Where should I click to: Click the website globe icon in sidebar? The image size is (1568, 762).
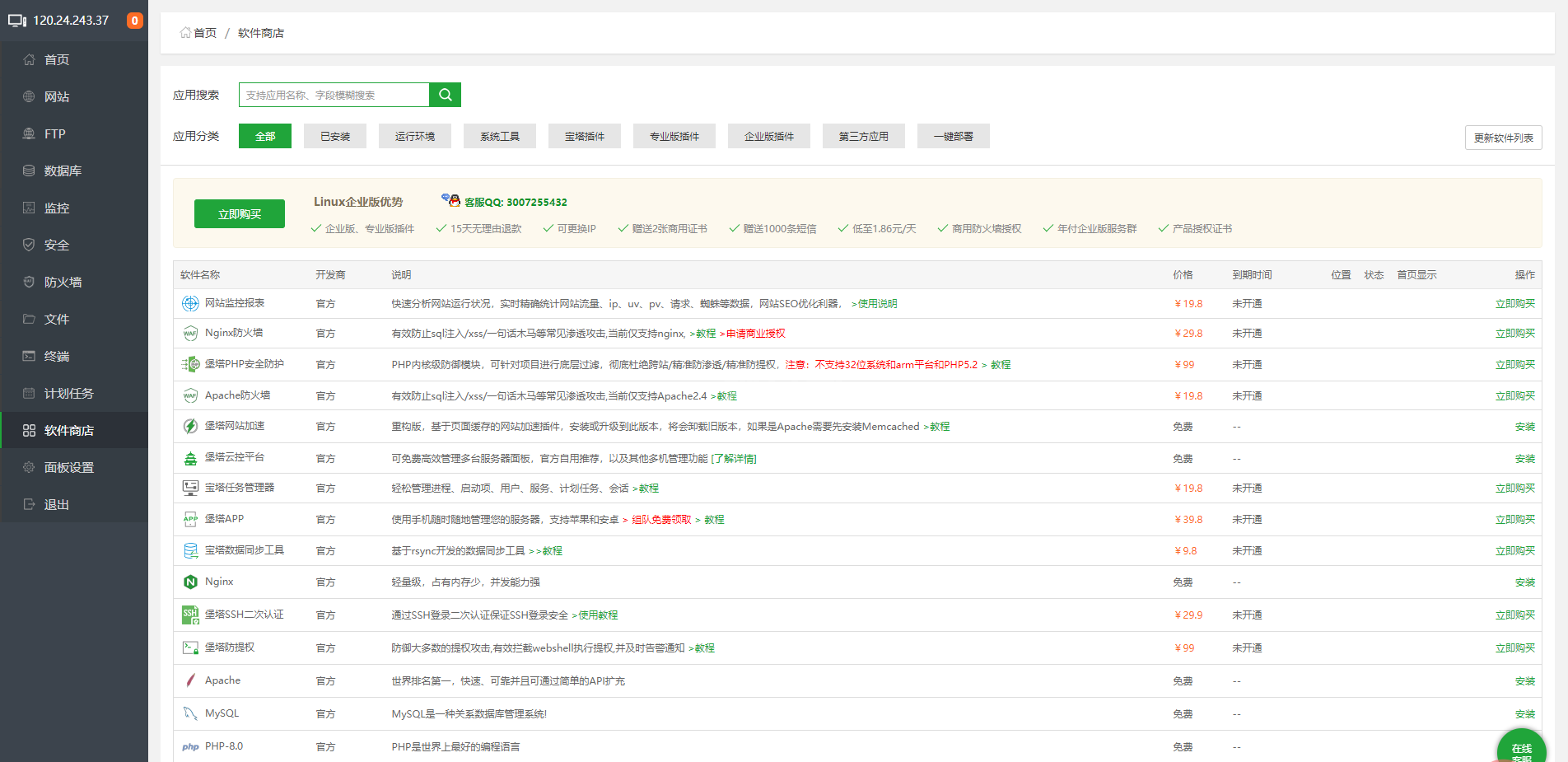[29, 96]
